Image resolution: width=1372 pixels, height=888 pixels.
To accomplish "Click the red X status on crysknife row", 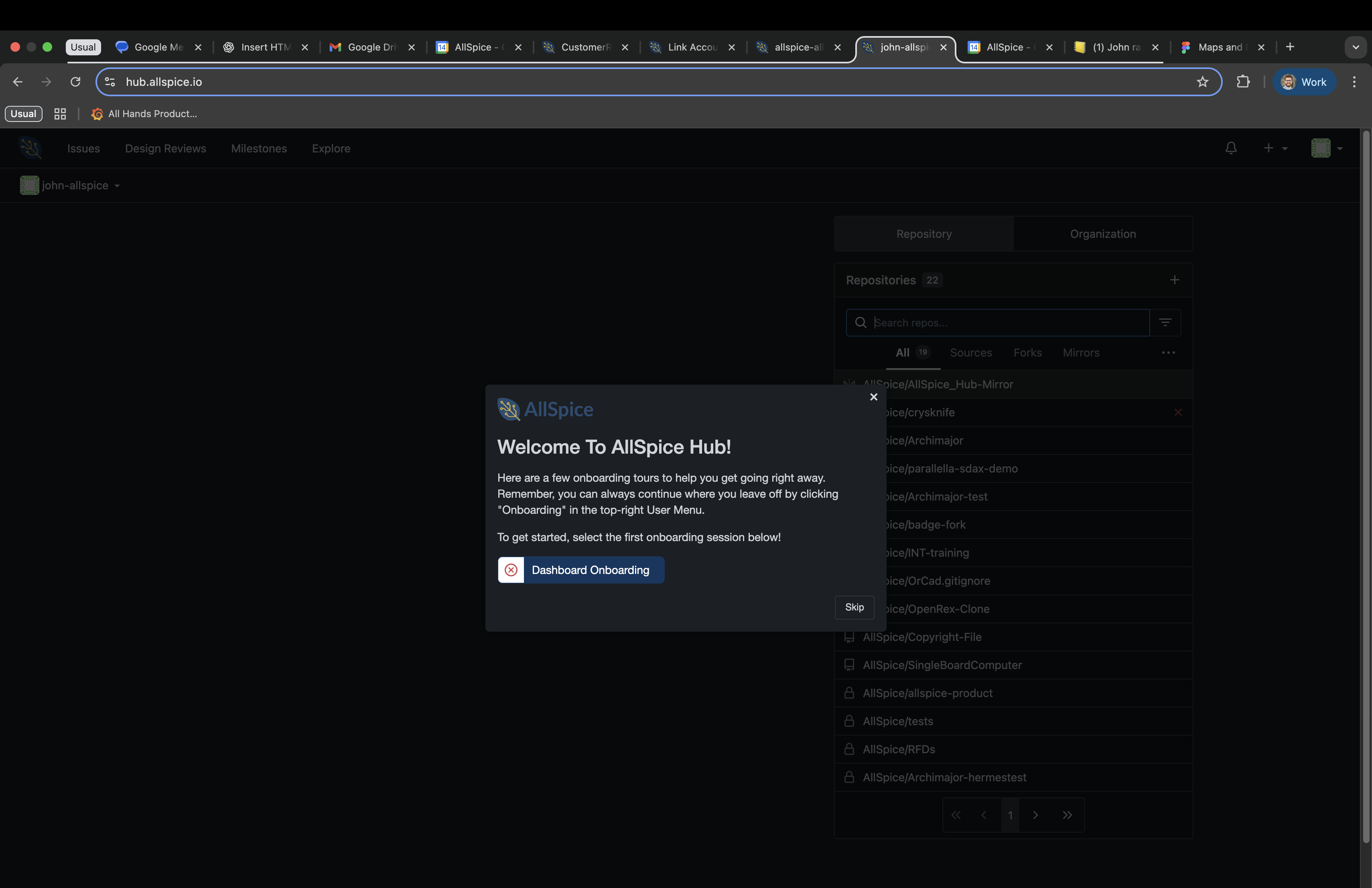I will [x=1178, y=413].
